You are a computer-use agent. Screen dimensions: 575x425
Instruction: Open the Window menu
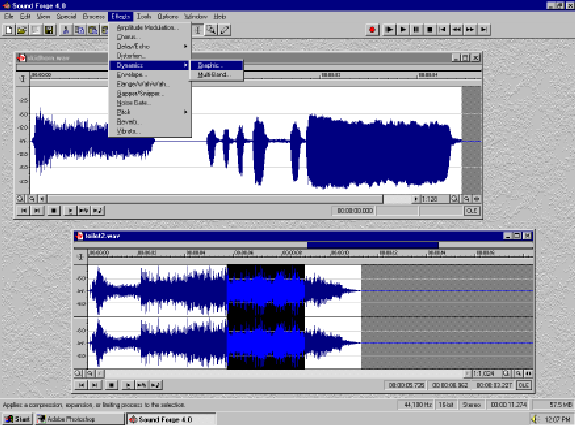point(195,17)
